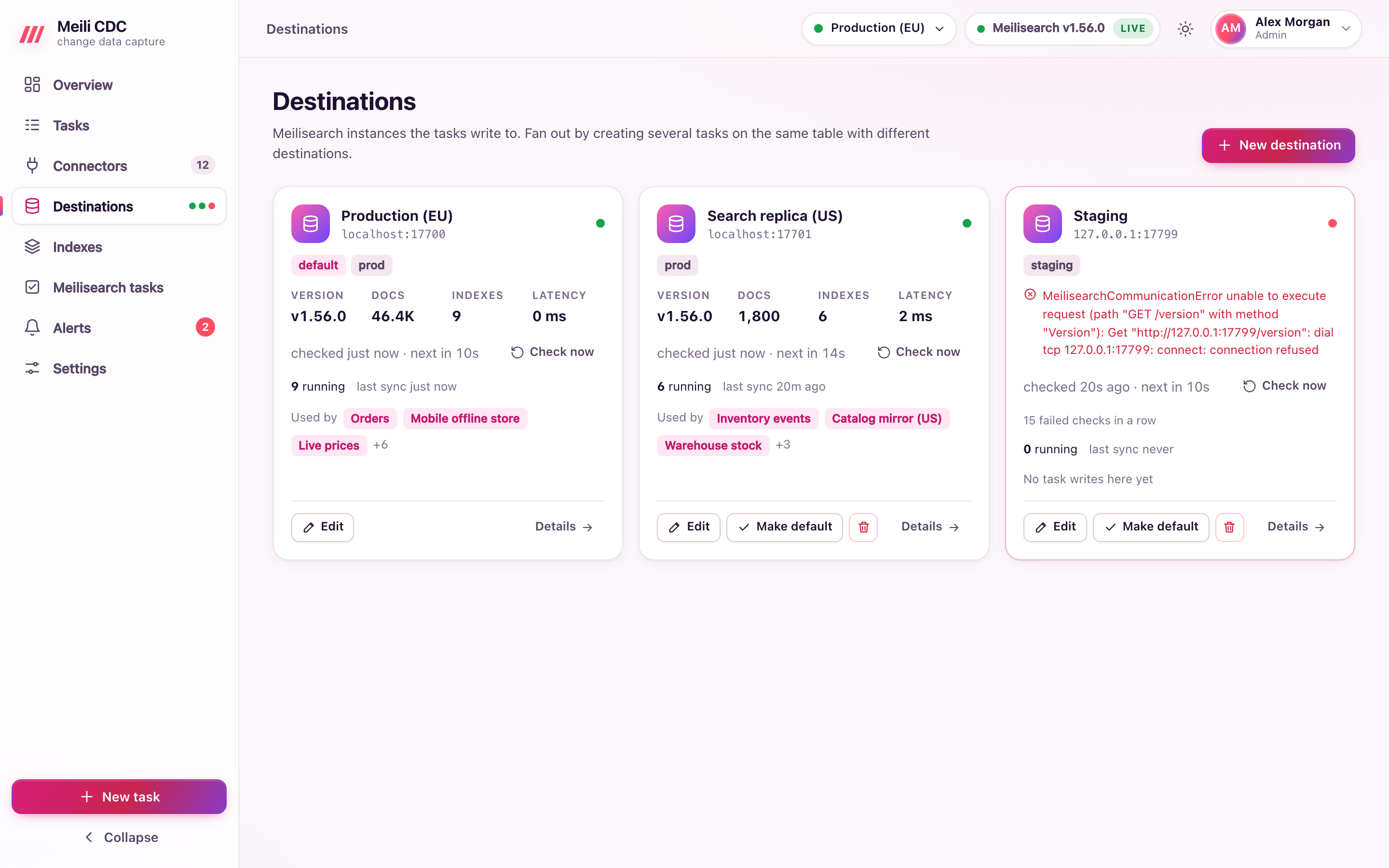Edit the Staging destination
This screenshot has width=1389, height=868.
click(x=1055, y=527)
